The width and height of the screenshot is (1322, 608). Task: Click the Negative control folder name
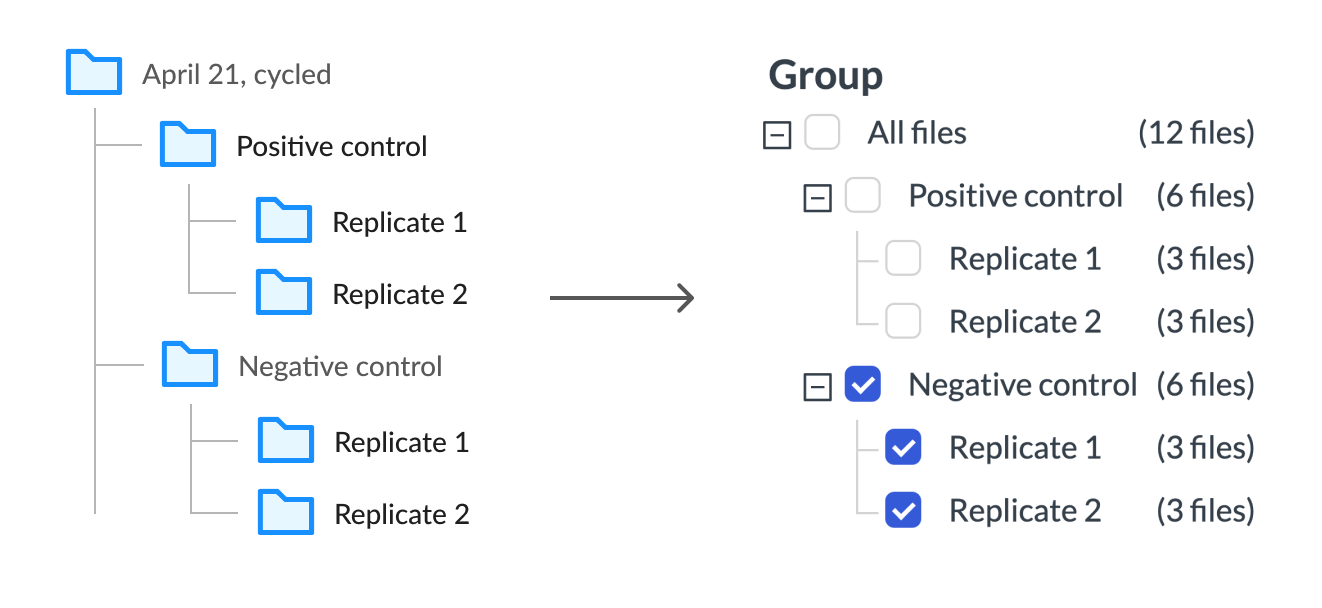[x=340, y=367]
